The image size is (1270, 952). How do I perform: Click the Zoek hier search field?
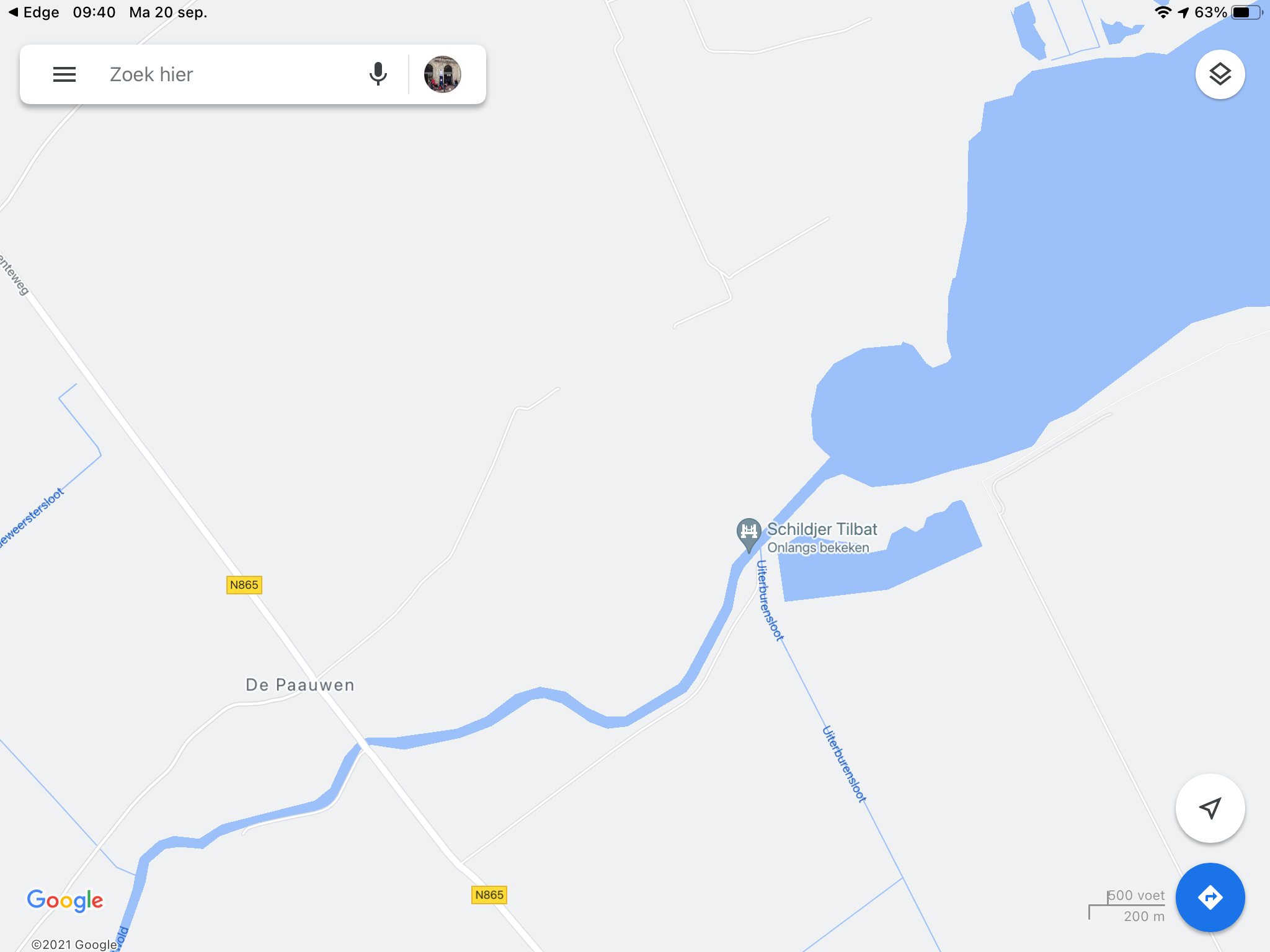pos(233,74)
